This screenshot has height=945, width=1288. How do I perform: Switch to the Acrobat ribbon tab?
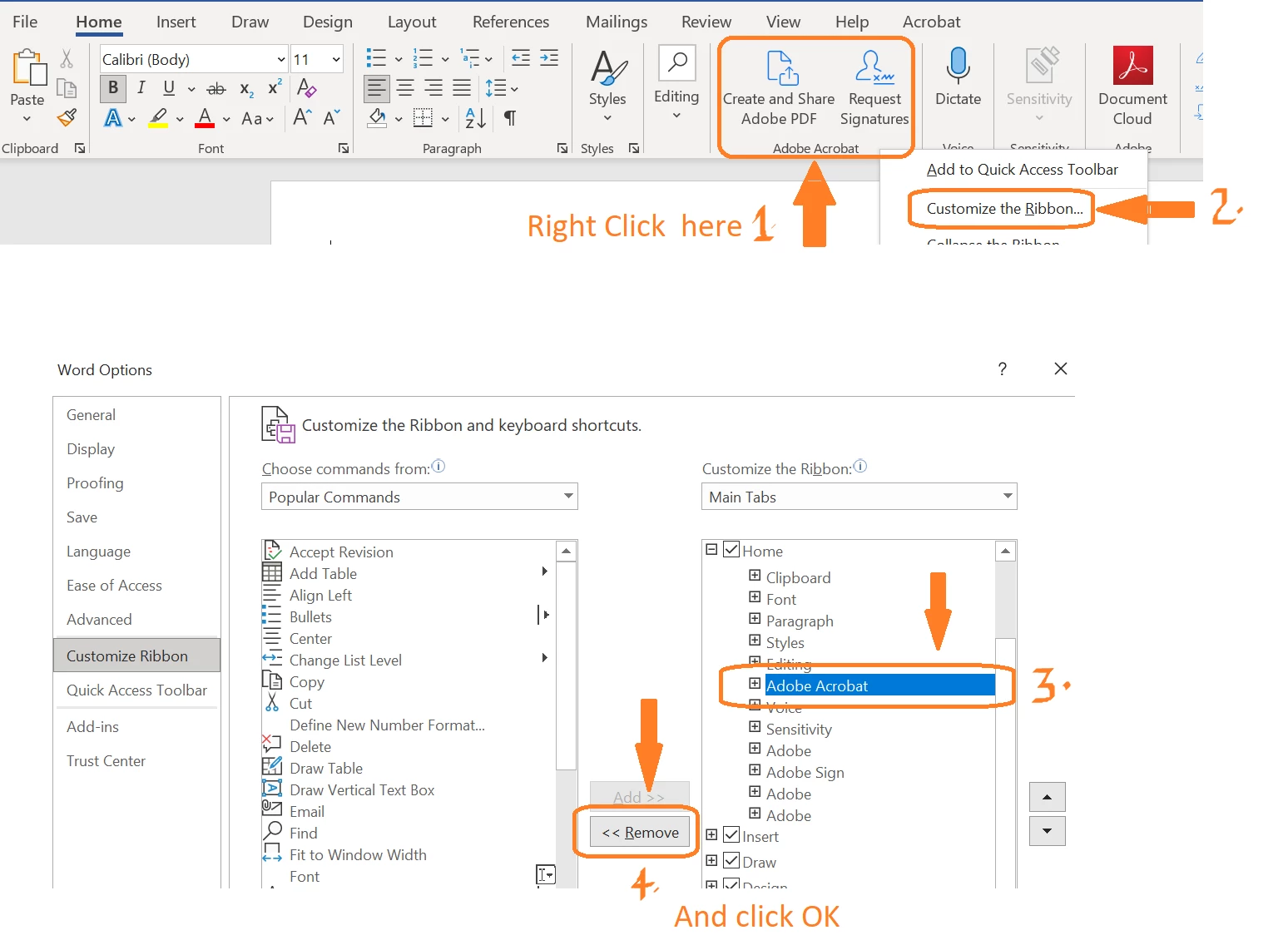[931, 22]
